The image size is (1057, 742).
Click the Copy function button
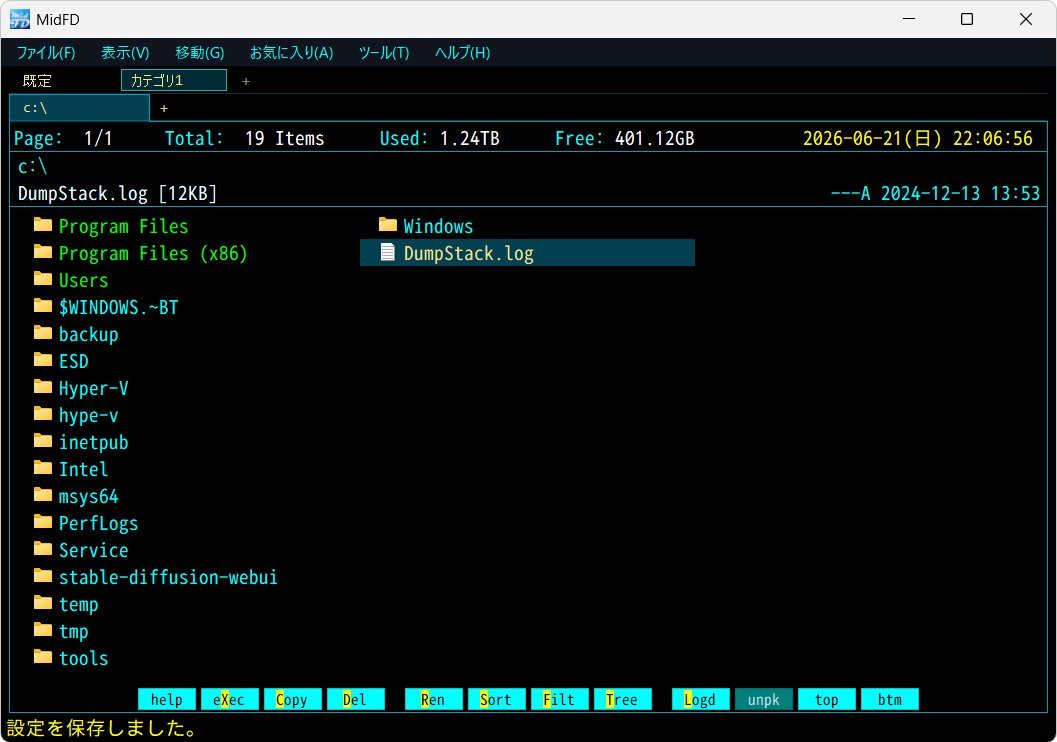point(292,700)
